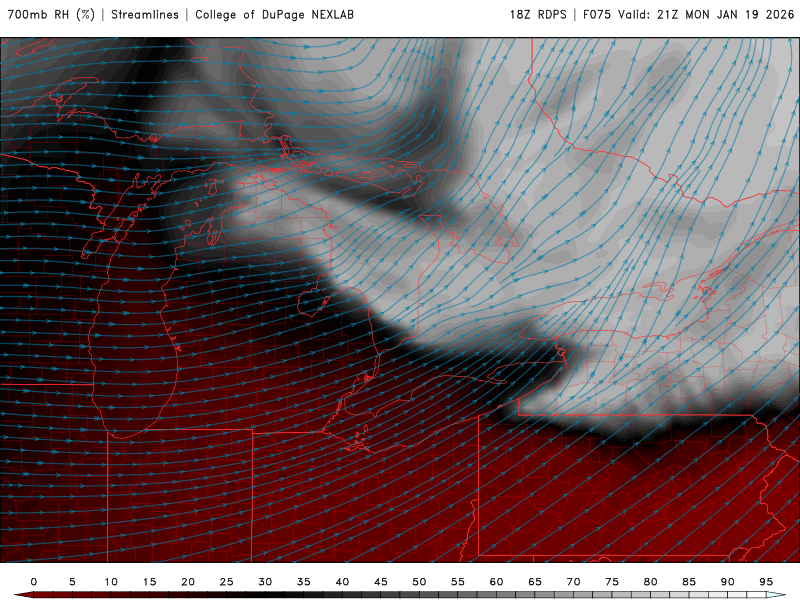Click the "F075" forecast hour text
The width and height of the screenshot is (800, 600).
pos(597,15)
